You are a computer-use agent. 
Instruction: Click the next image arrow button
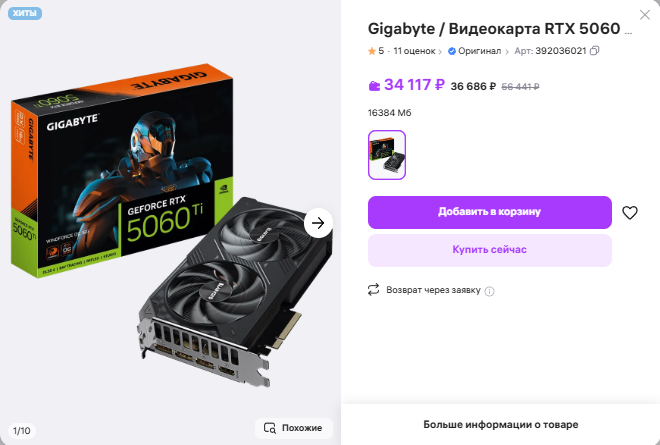[318, 223]
